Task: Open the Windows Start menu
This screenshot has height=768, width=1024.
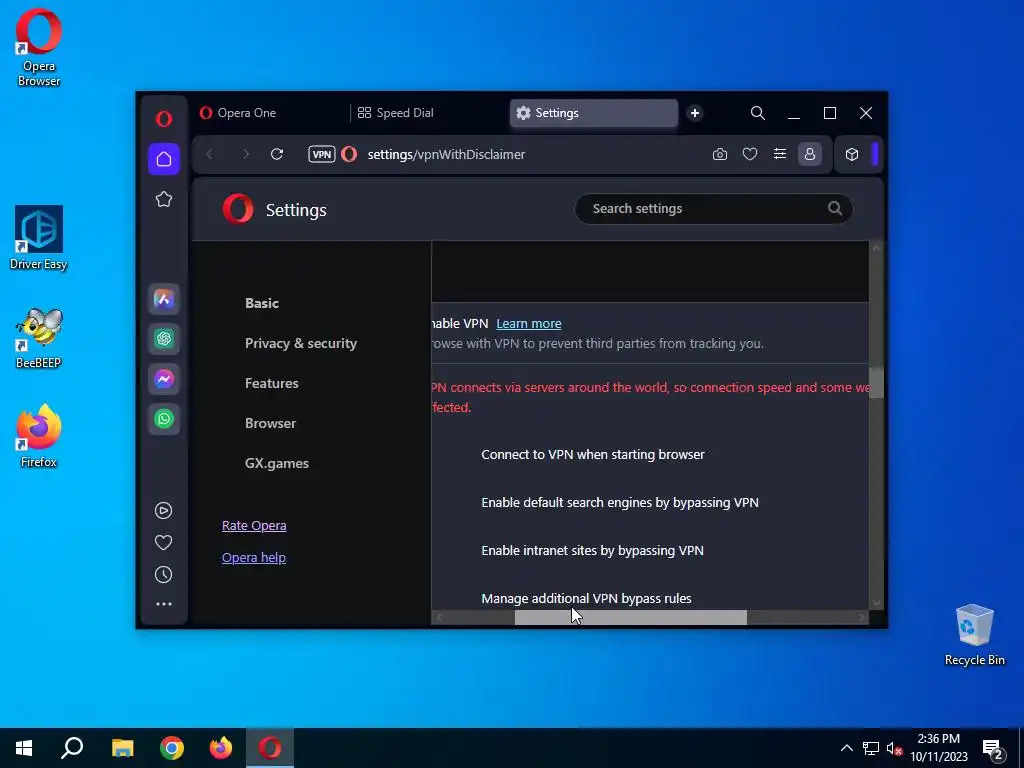Action: click(x=24, y=748)
